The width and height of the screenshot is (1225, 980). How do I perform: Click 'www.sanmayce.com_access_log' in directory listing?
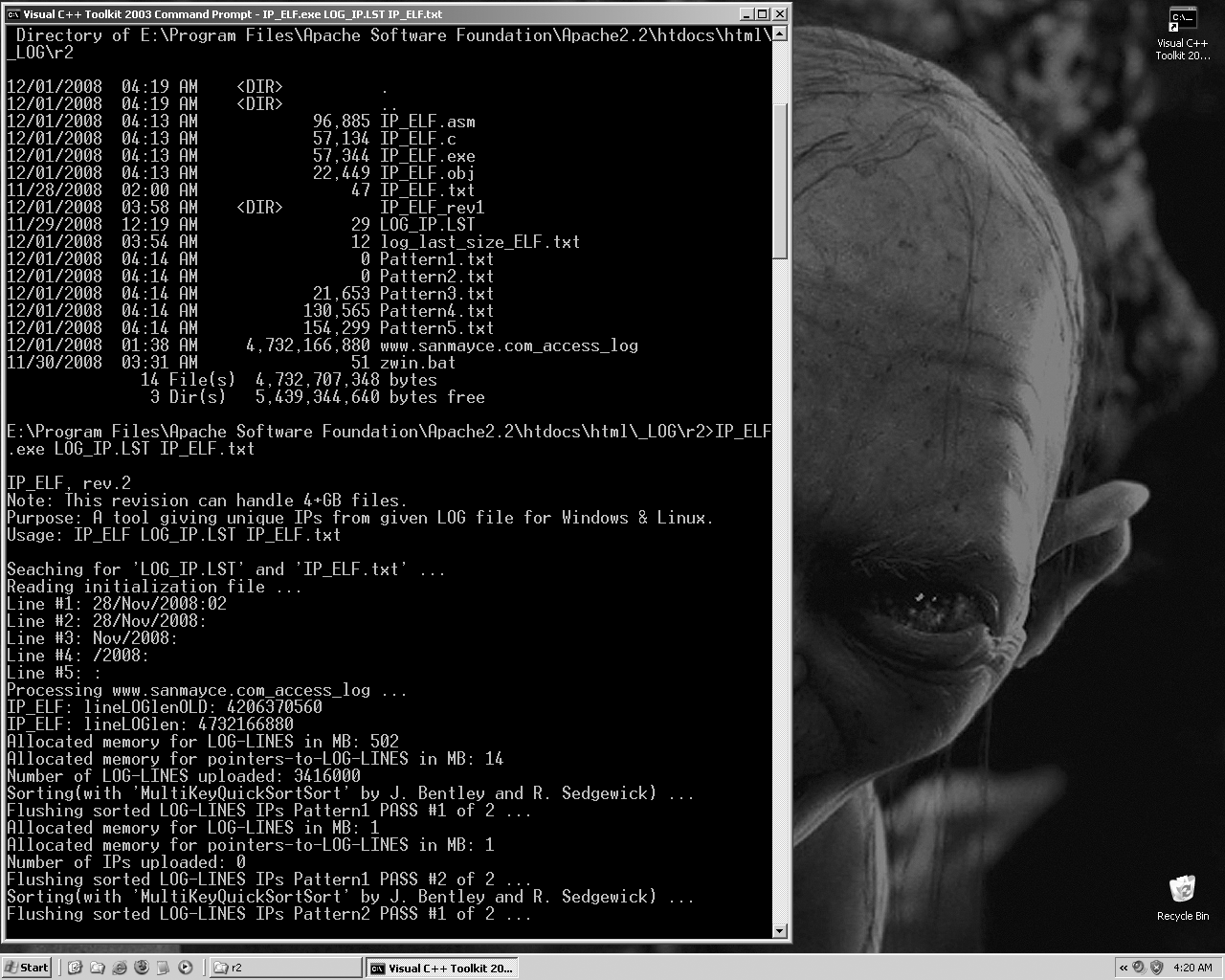pos(509,345)
